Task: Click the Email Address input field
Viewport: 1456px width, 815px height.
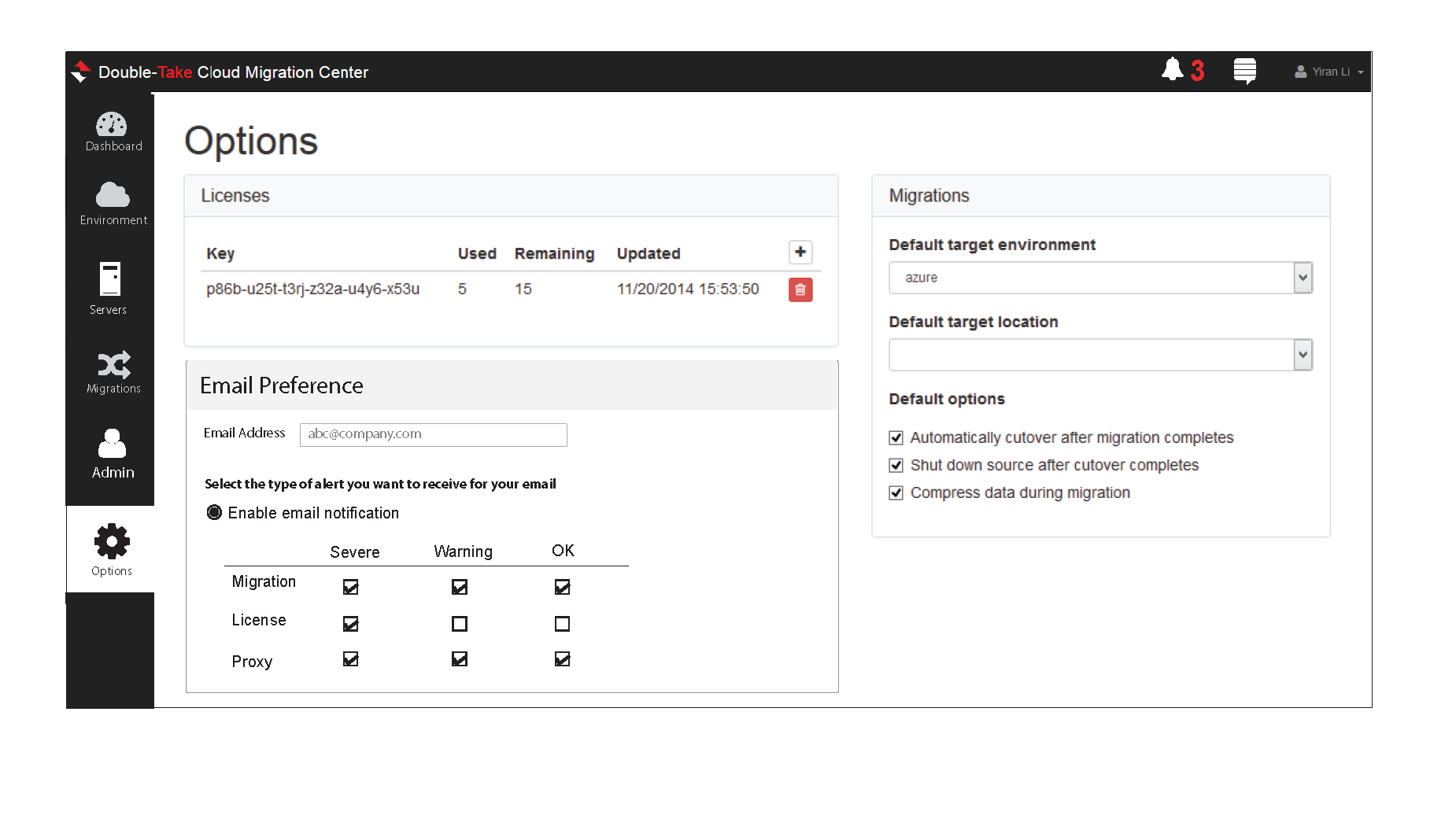Action: point(433,434)
